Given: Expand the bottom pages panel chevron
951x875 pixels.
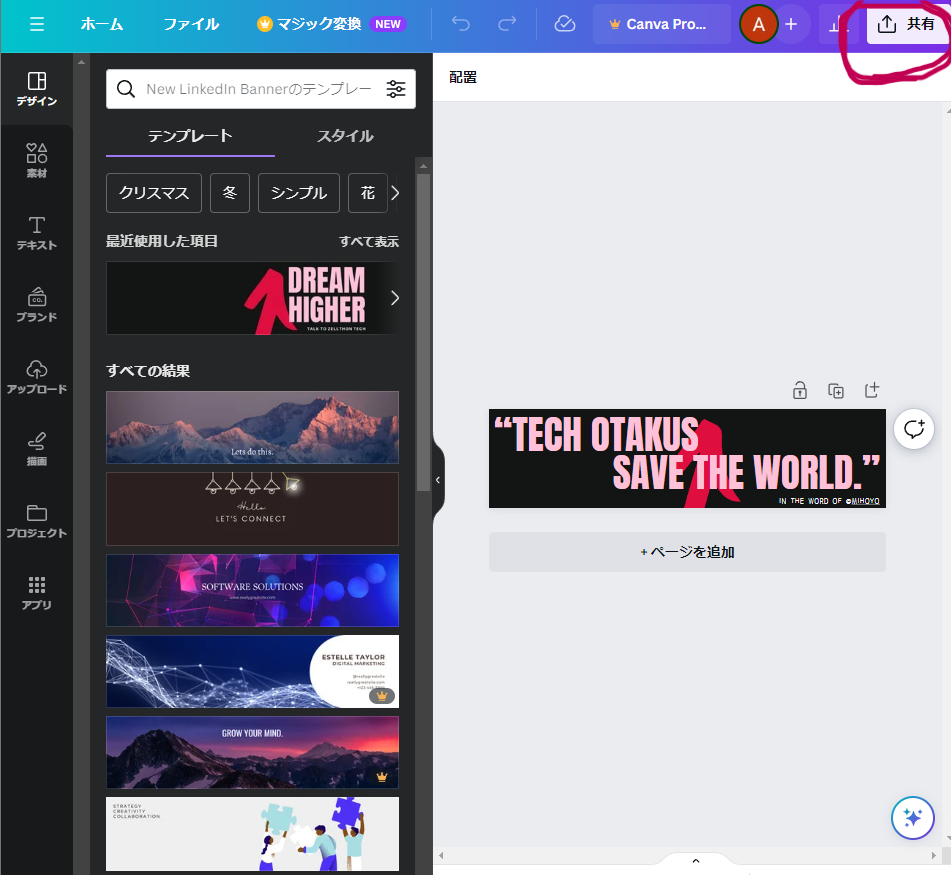Looking at the screenshot, I should 696,860.
